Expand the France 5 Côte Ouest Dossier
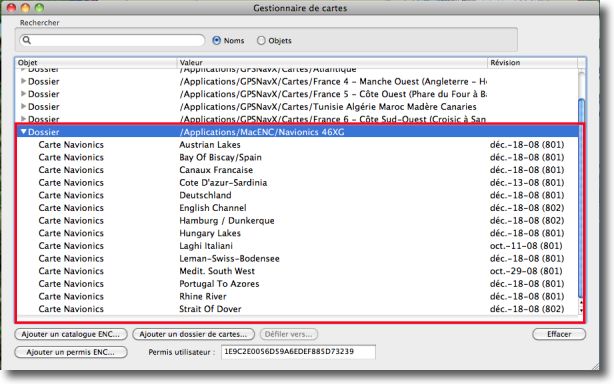This screenshot has height=384, width=614. click(23, 94)
